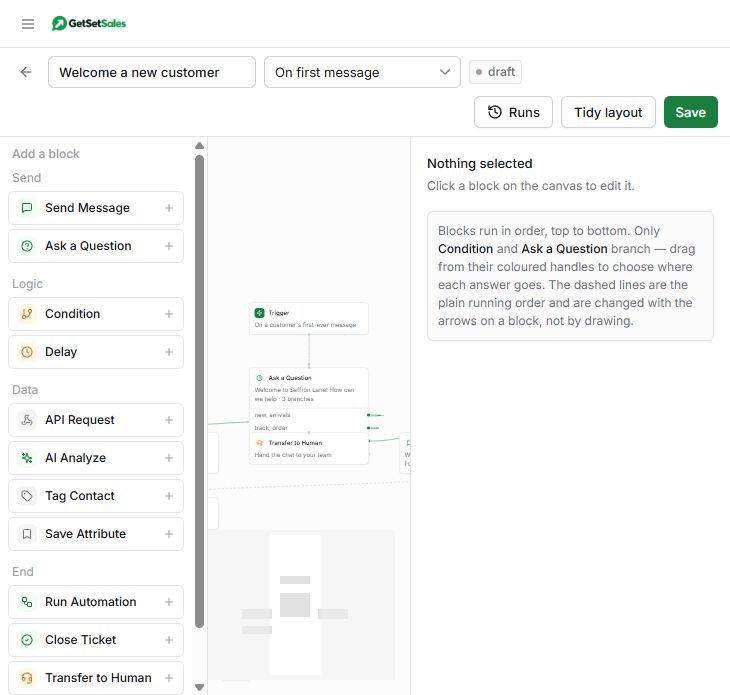This screenshot has width=730, height=695.
Task: Save the automation
Action: coord(690,112)
